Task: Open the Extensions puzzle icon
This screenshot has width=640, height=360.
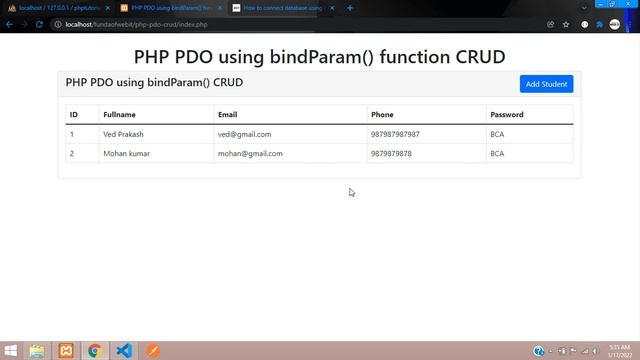Action: [599, 24]
